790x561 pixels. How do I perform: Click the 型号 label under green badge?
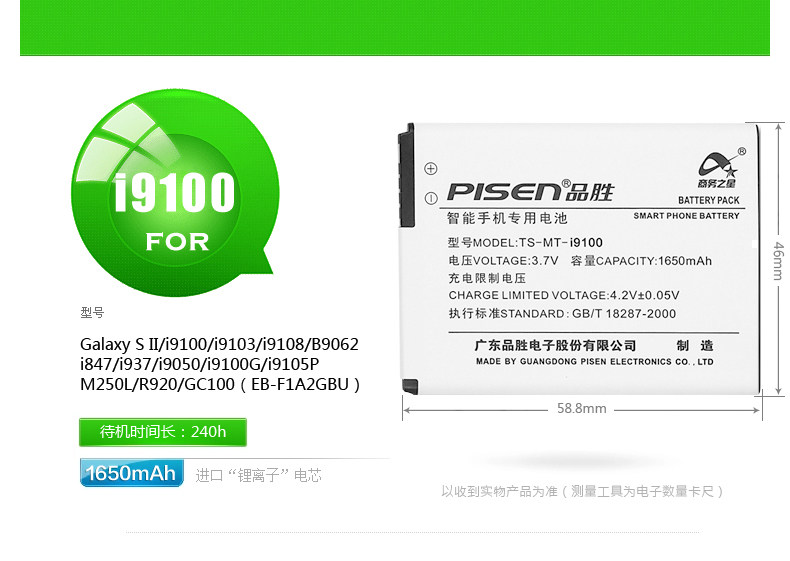click(x=92, y=313)
